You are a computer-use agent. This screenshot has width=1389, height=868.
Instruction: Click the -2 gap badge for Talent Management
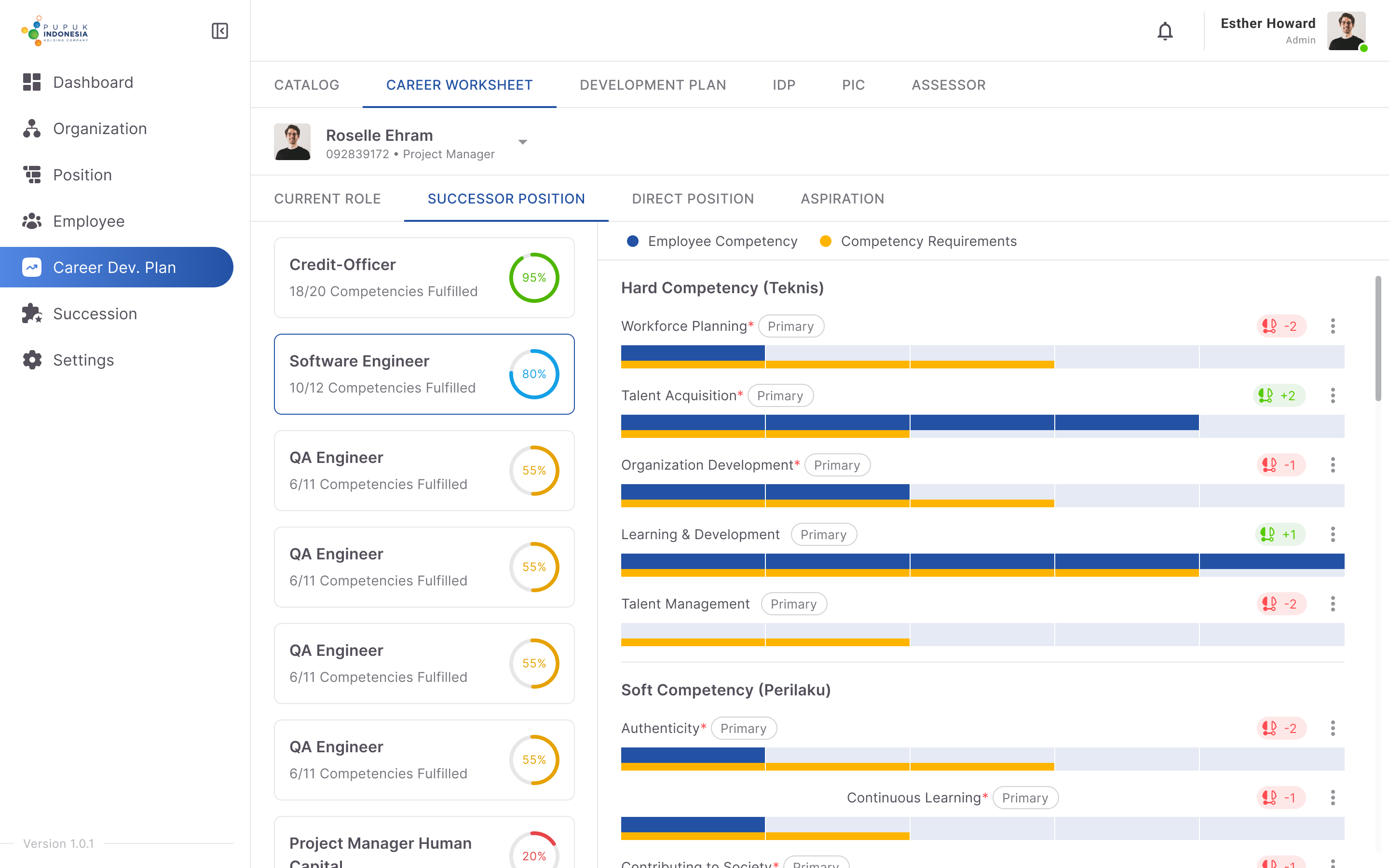[x=1281, y=604]
